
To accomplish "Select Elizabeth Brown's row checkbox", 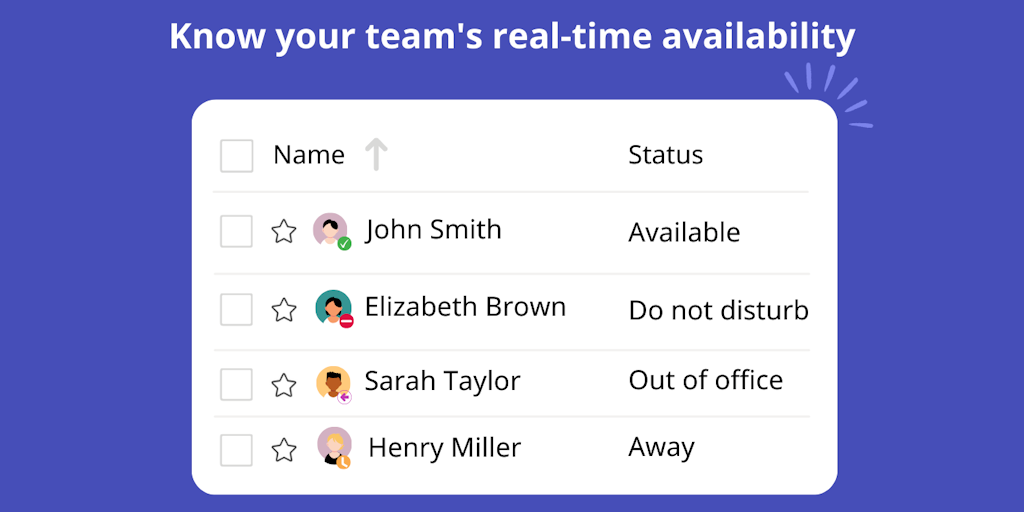I will coord(237,309).
